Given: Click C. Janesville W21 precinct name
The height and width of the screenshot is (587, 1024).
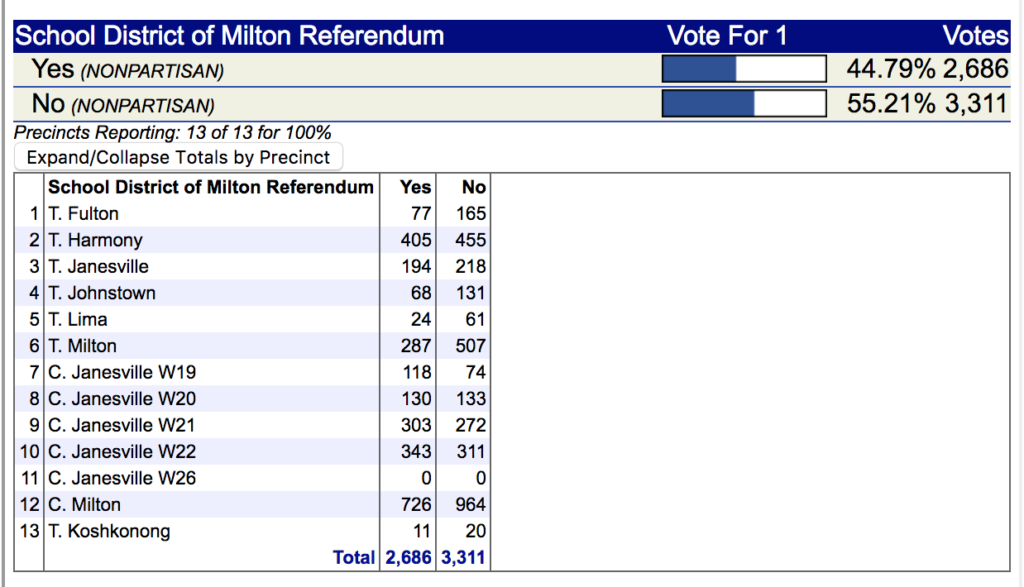Looking at the screenshot, I should [x=121, y=425].
